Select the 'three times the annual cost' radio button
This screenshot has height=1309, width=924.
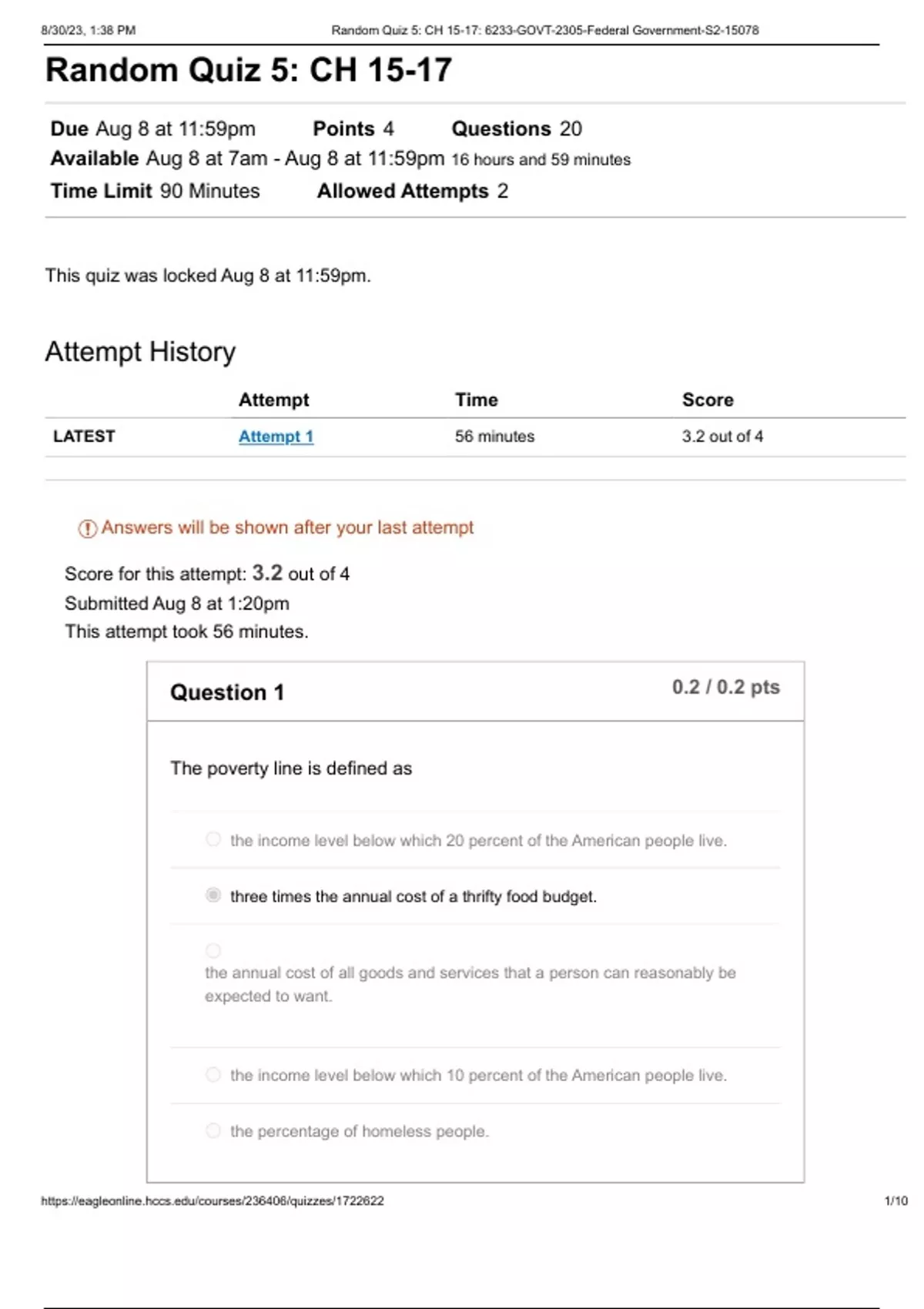[213, 895]
